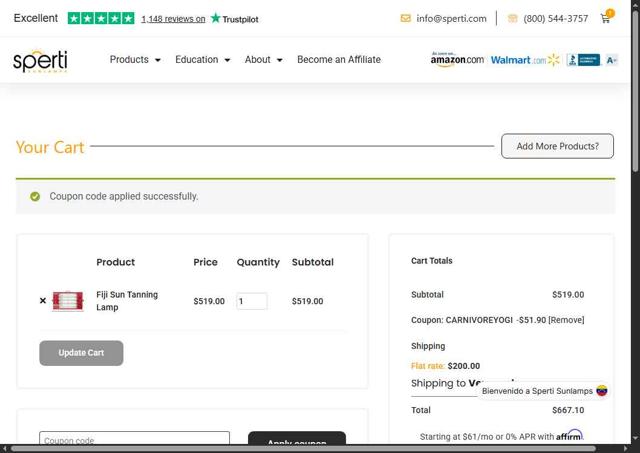Screen dimensions: 640x453
Task: Open the Amazon.com store logo
Action: coord(457,60)
